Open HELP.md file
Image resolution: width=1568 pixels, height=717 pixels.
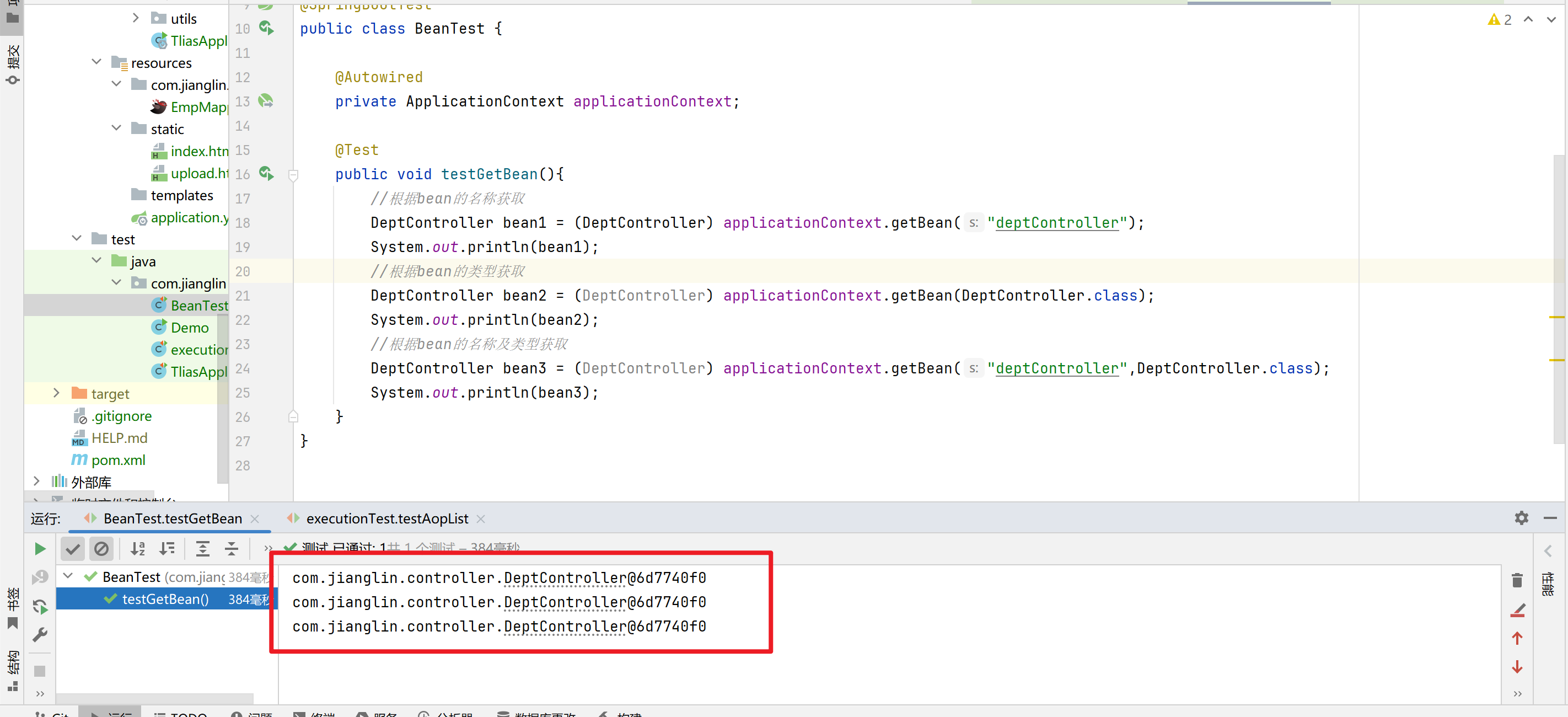110,437
